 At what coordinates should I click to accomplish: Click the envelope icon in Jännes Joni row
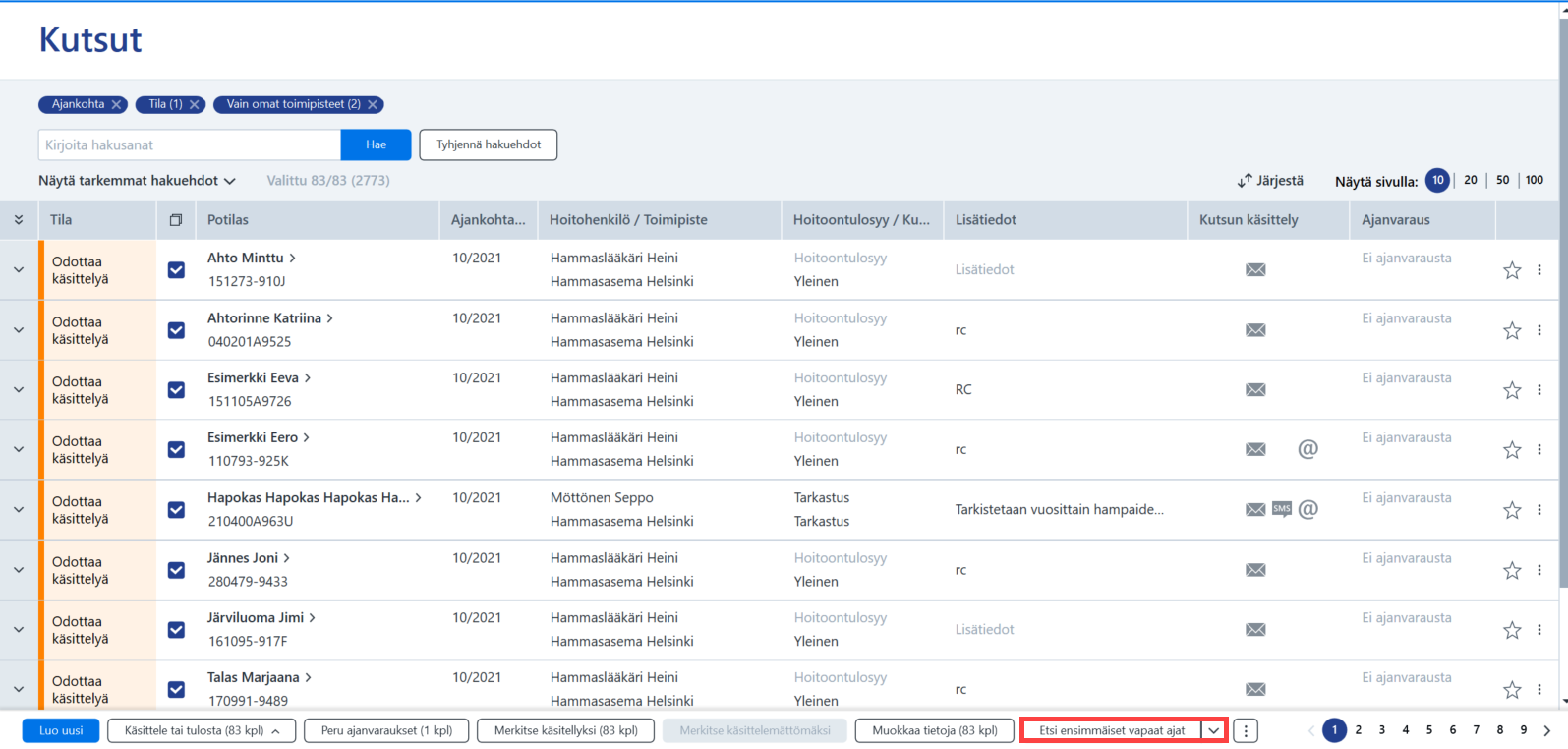click(1255, 570)
